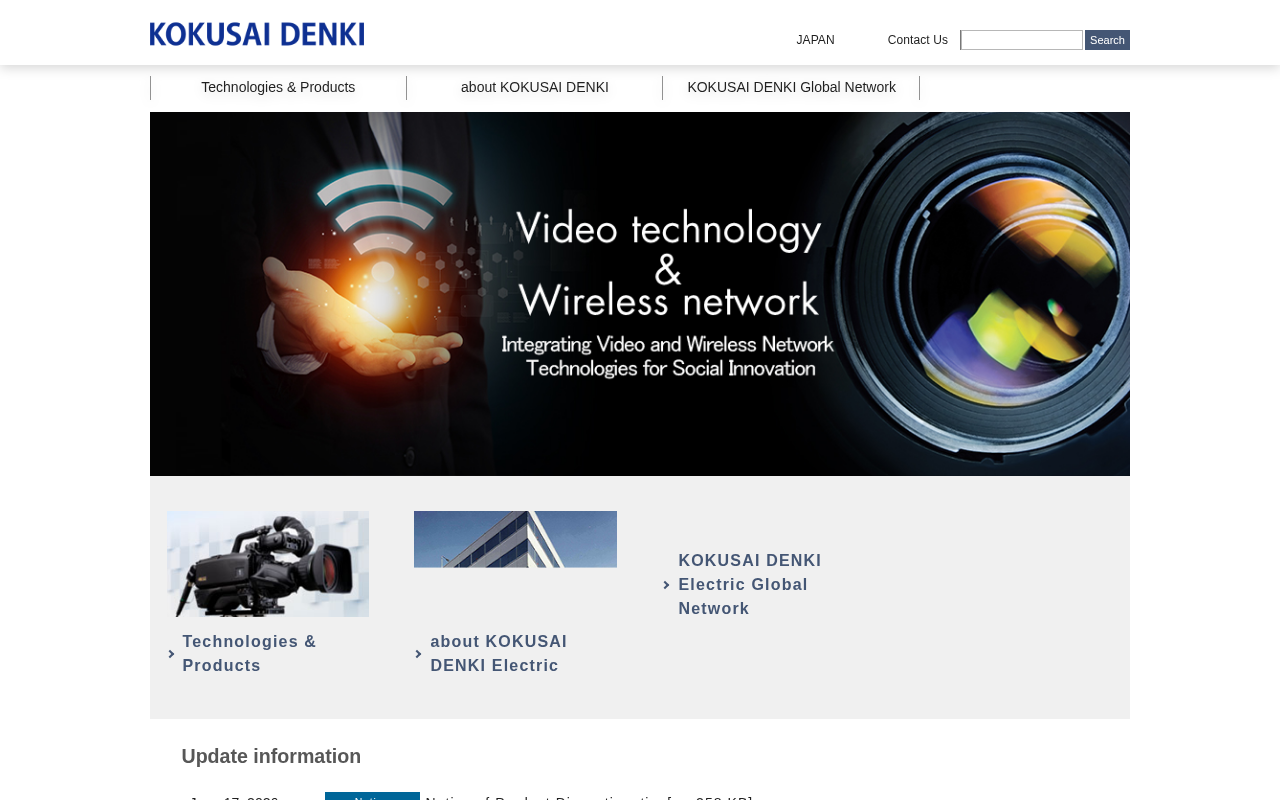Follow KOKUSAI DENKI Electric Global Network link

[750, 585]
